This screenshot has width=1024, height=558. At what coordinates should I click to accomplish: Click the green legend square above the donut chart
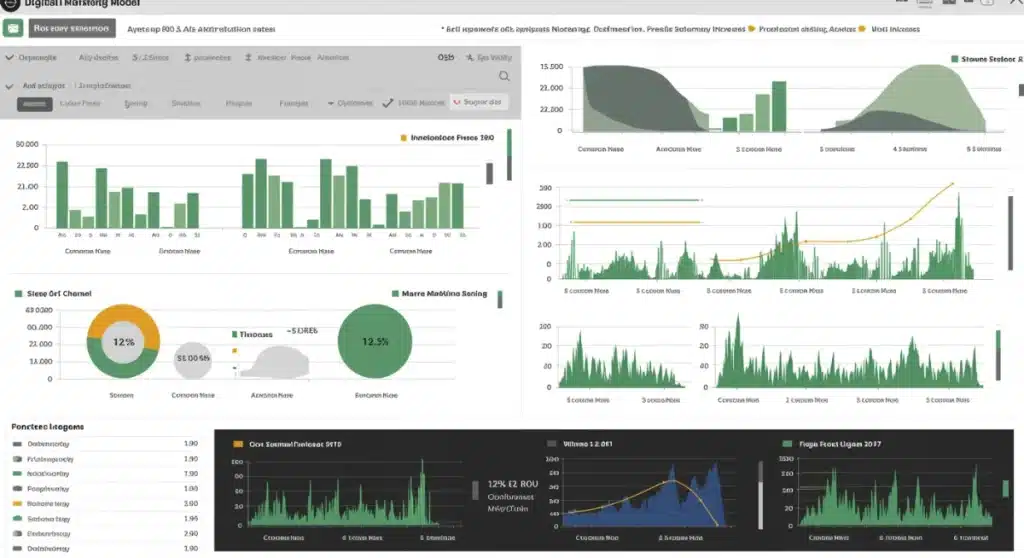tap(18, 294)
